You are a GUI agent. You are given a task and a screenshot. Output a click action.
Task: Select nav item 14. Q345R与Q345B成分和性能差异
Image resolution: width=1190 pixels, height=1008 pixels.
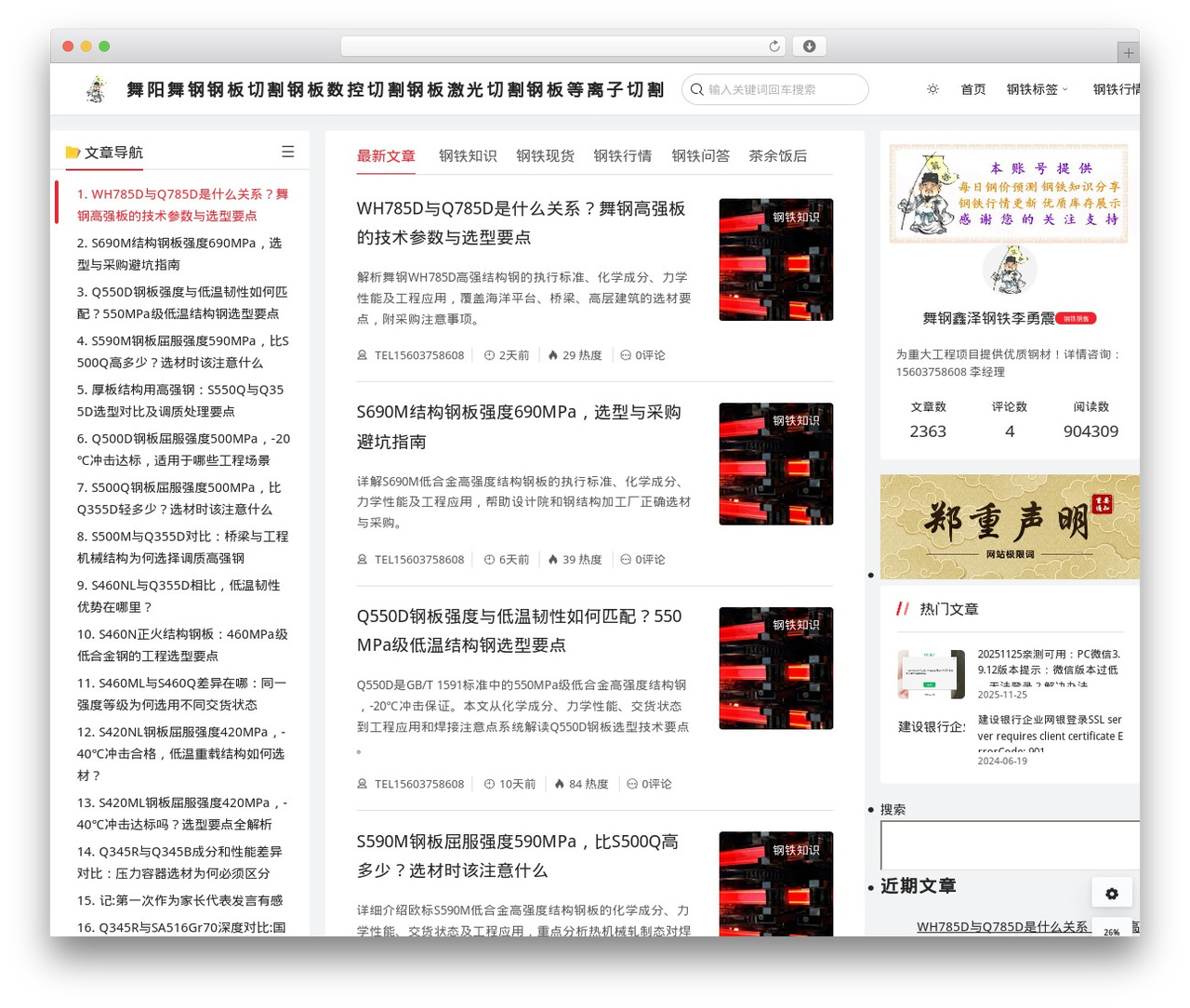tap(179, 863)
